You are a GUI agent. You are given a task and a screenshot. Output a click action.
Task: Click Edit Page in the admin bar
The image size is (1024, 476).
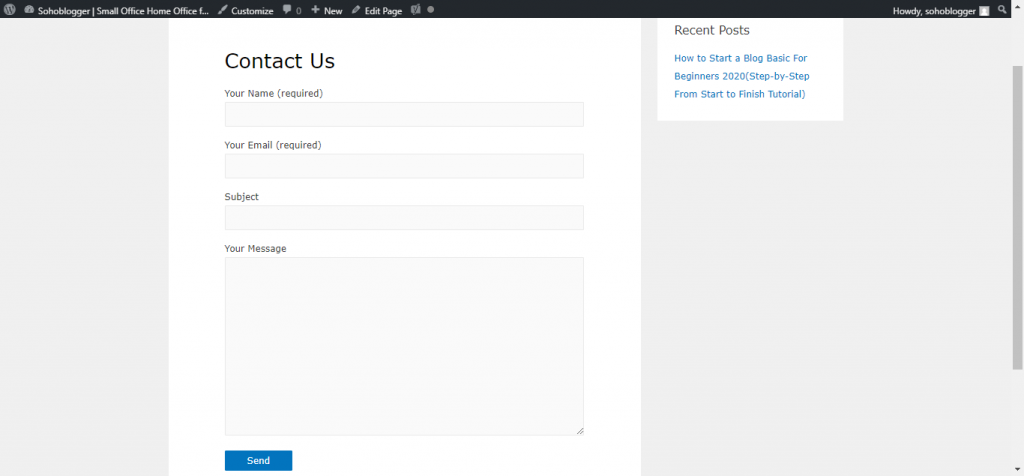click(x=377, y=10)
